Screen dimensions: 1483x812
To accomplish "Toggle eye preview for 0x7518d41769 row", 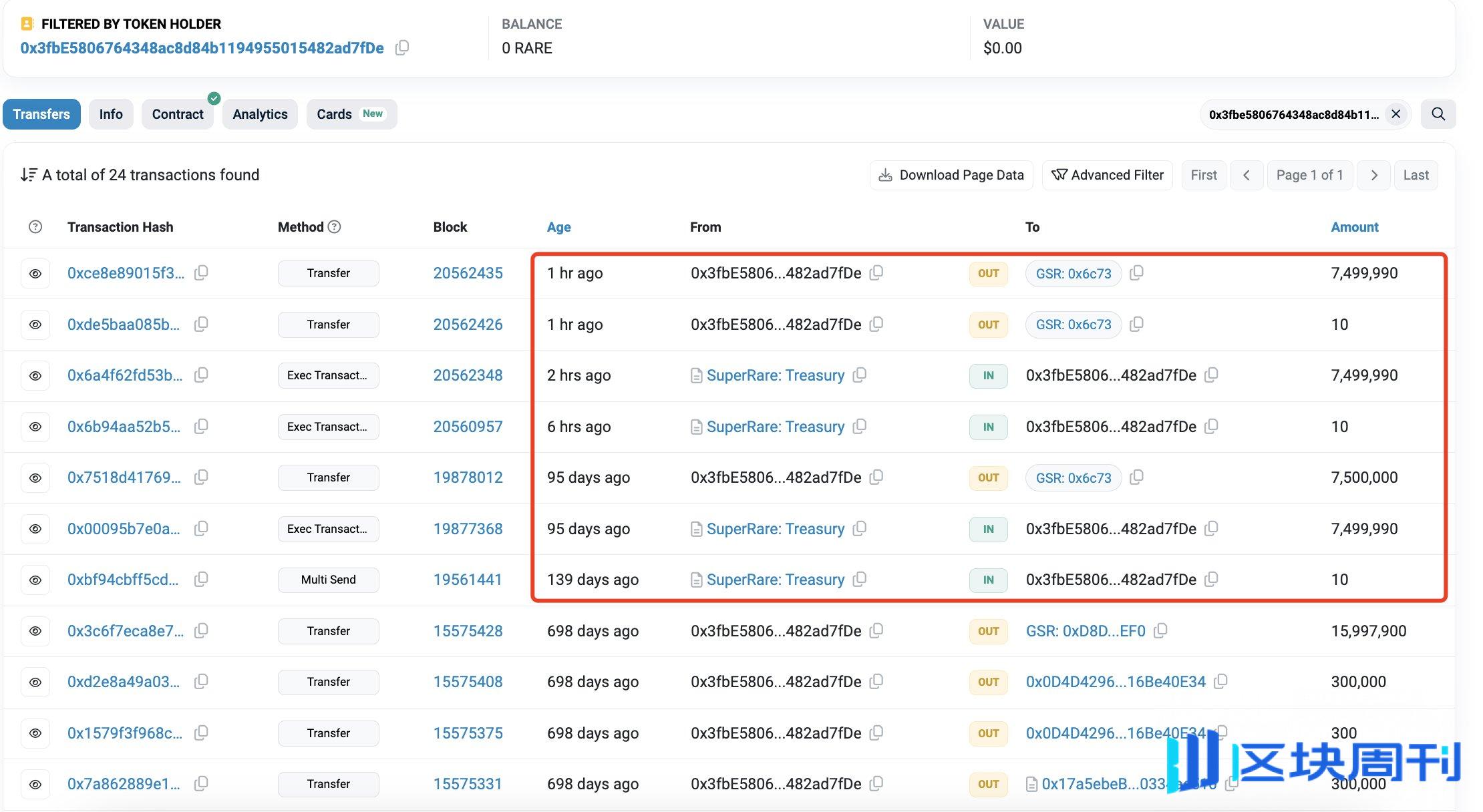I will 35,477.
